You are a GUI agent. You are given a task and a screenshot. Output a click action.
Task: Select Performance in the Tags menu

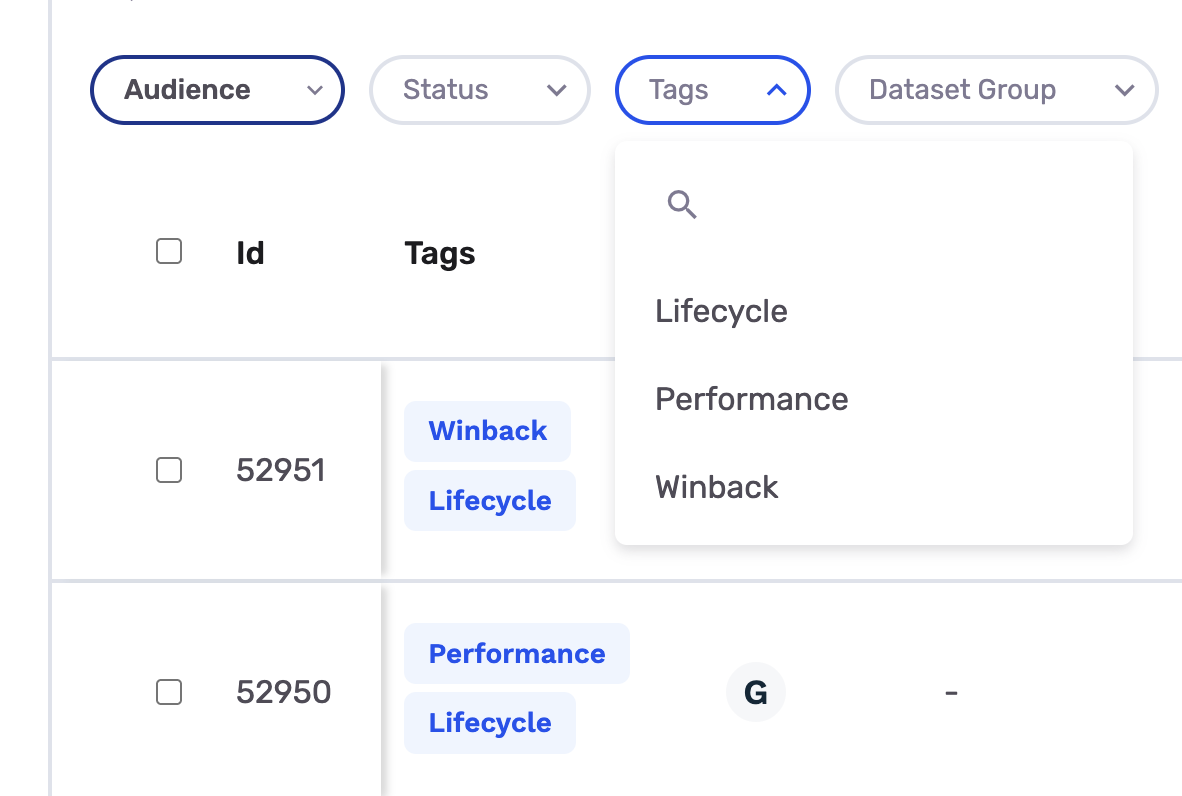751,399
